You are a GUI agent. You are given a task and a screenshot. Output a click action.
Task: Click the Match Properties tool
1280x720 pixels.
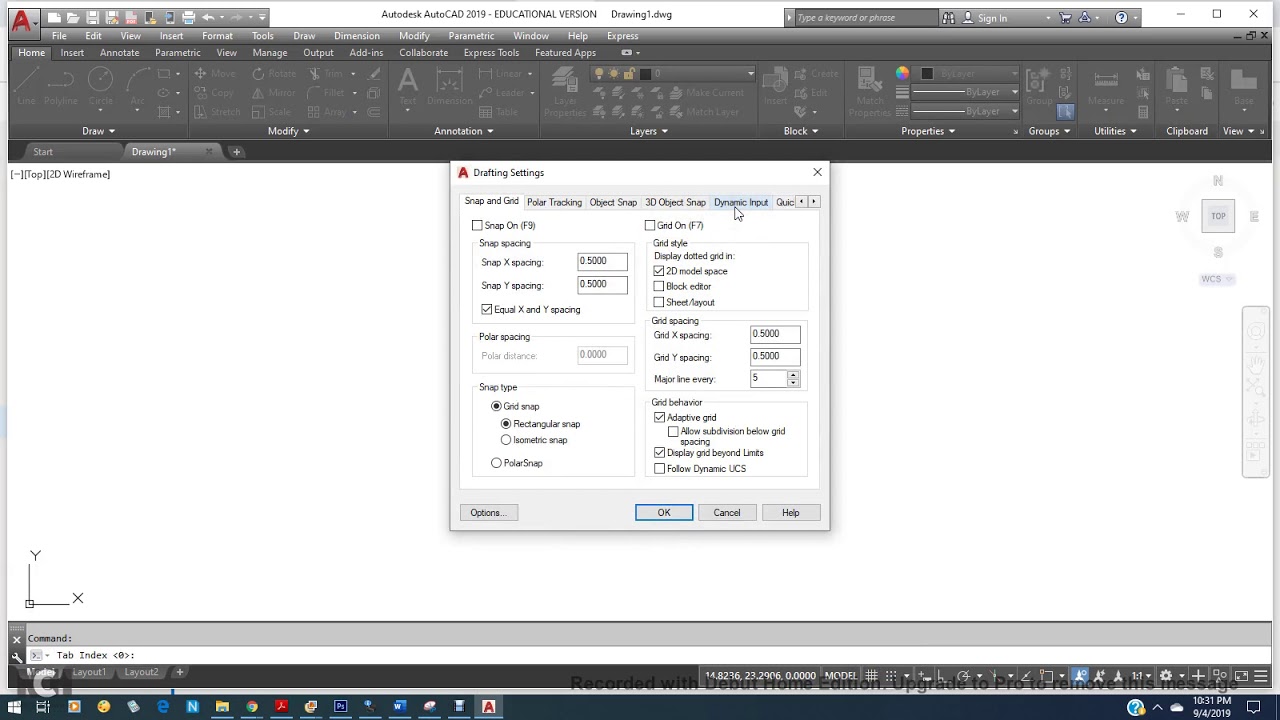(870, 92)
